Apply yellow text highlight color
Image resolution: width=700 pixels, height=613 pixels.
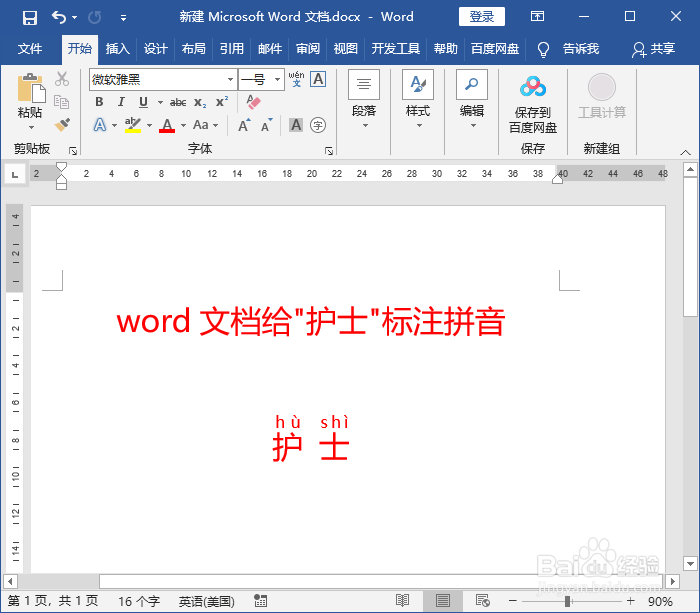(x=133, y=125)
